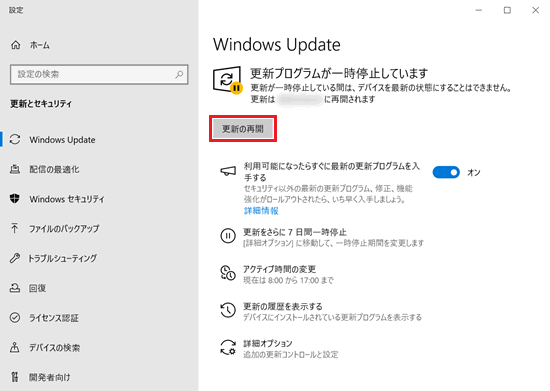Click the 更新とセキュリティ section heading
Image resolution: width=550 pixels, height=391 pixels.
click(41, 104)
